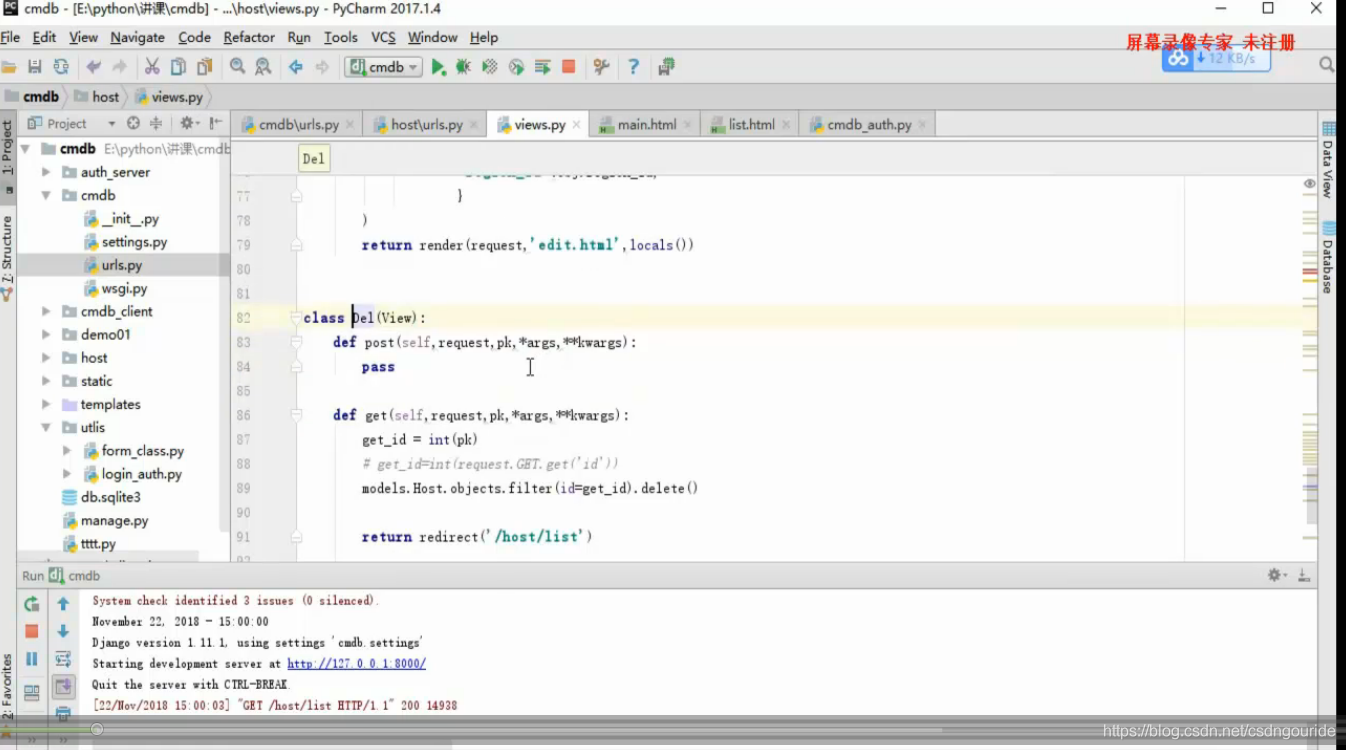Click the Paste toolbar icon
The height and width of the screenshot is (750, 1346).
click(x=204, y=67)
